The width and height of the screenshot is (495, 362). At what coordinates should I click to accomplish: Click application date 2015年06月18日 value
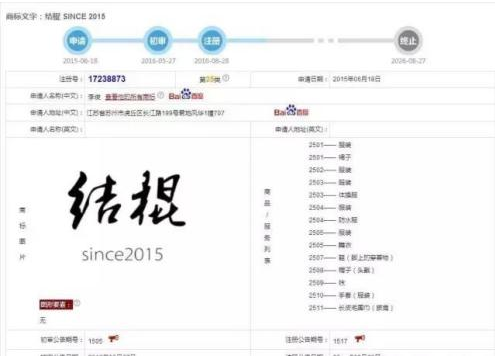pos(356,79)
